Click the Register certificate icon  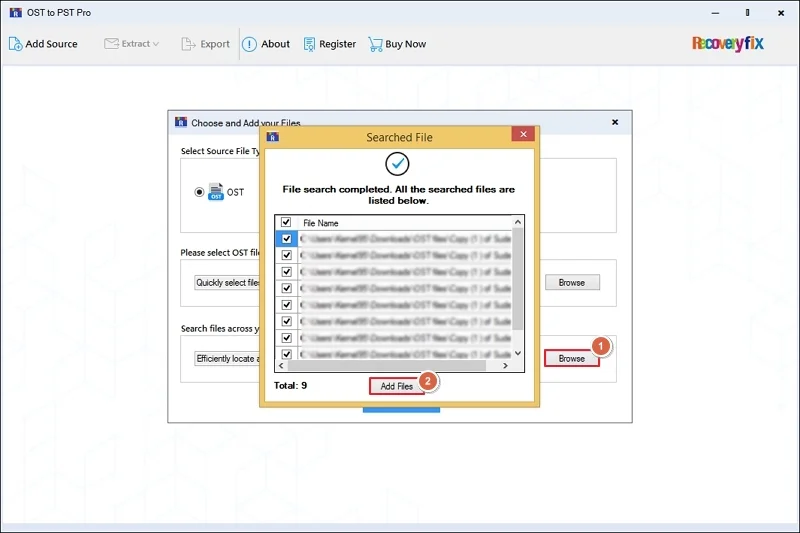click(309, 44)
